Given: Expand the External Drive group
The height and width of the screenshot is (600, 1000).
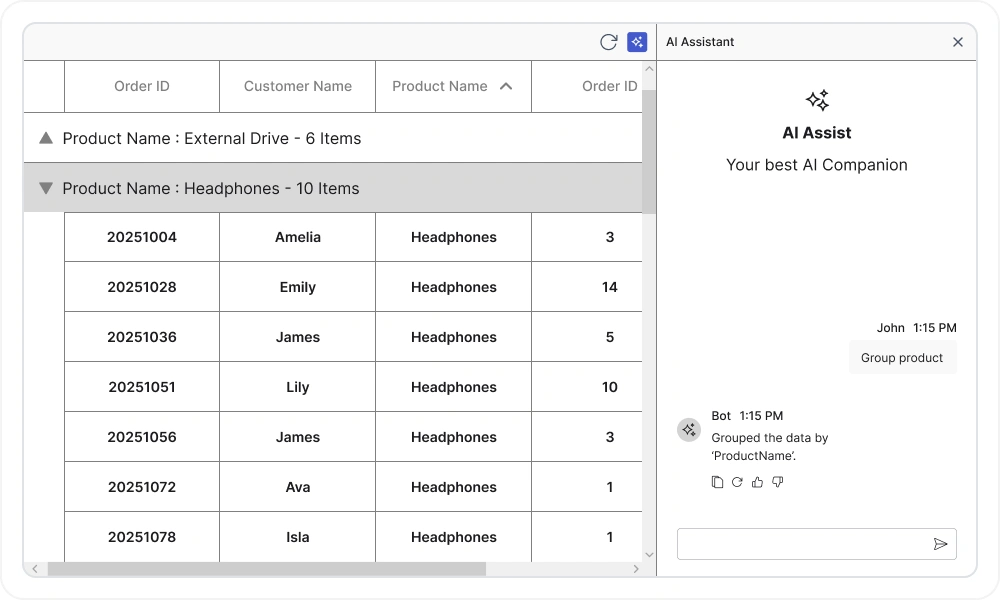Looking at the screenshot, I should pos(46,138).
